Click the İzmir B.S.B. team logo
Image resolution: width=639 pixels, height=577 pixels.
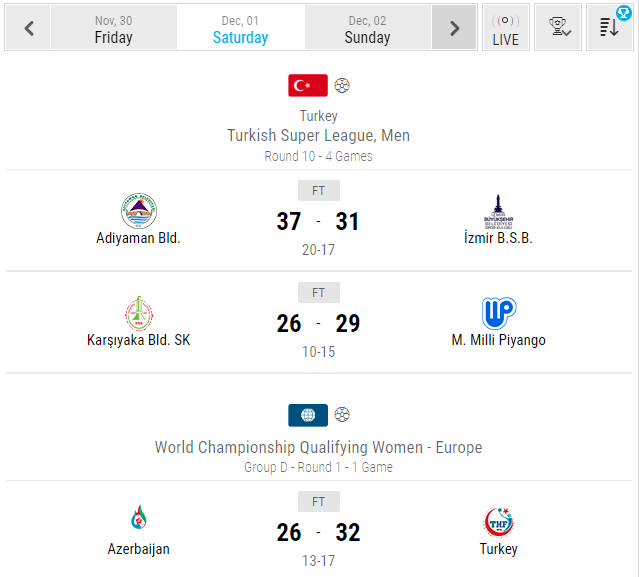(x=498, y=211)
